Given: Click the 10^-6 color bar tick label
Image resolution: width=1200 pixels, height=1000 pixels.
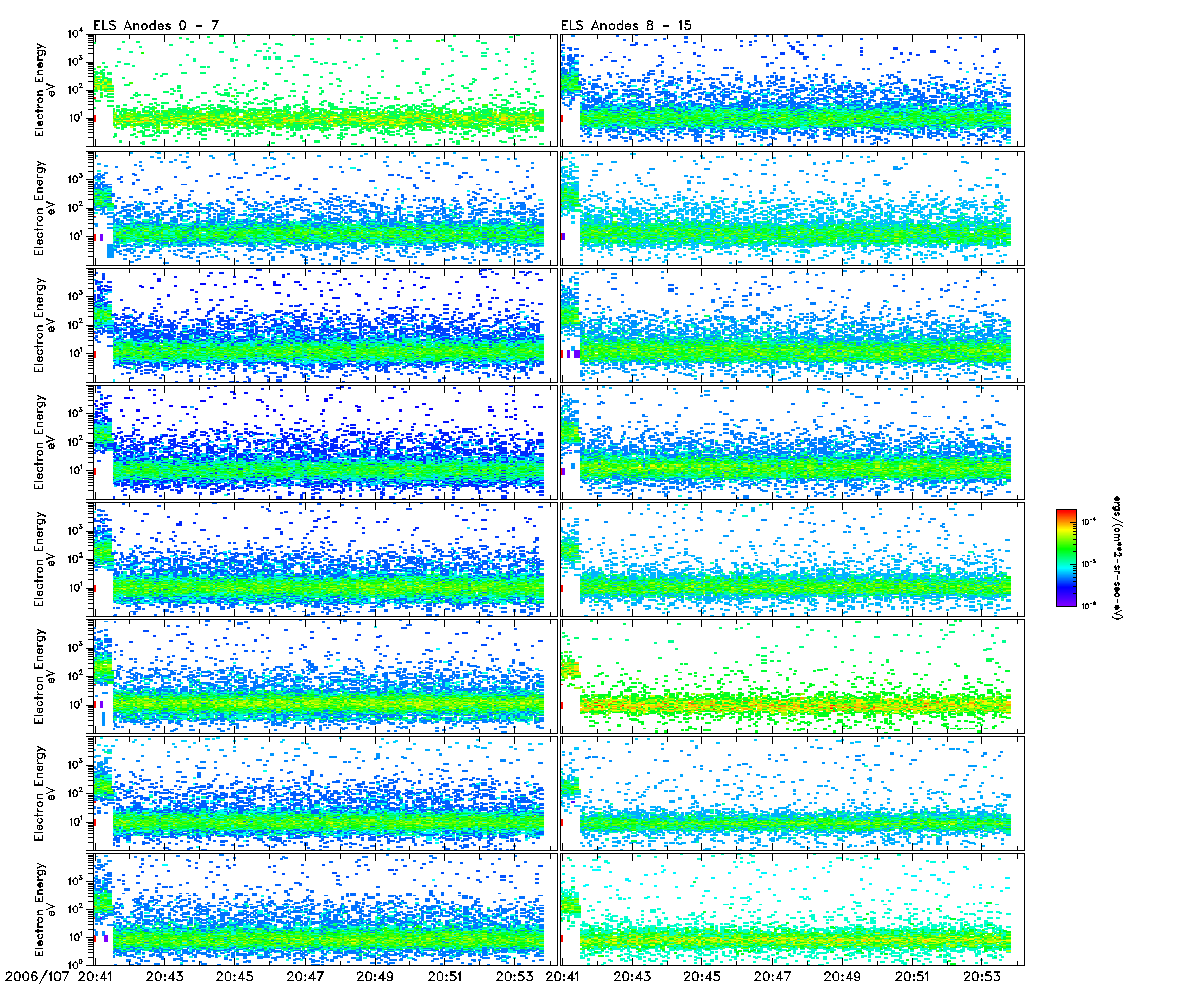Looking at the screenshot, I should pyautogui.click(x=1088, y=603).
